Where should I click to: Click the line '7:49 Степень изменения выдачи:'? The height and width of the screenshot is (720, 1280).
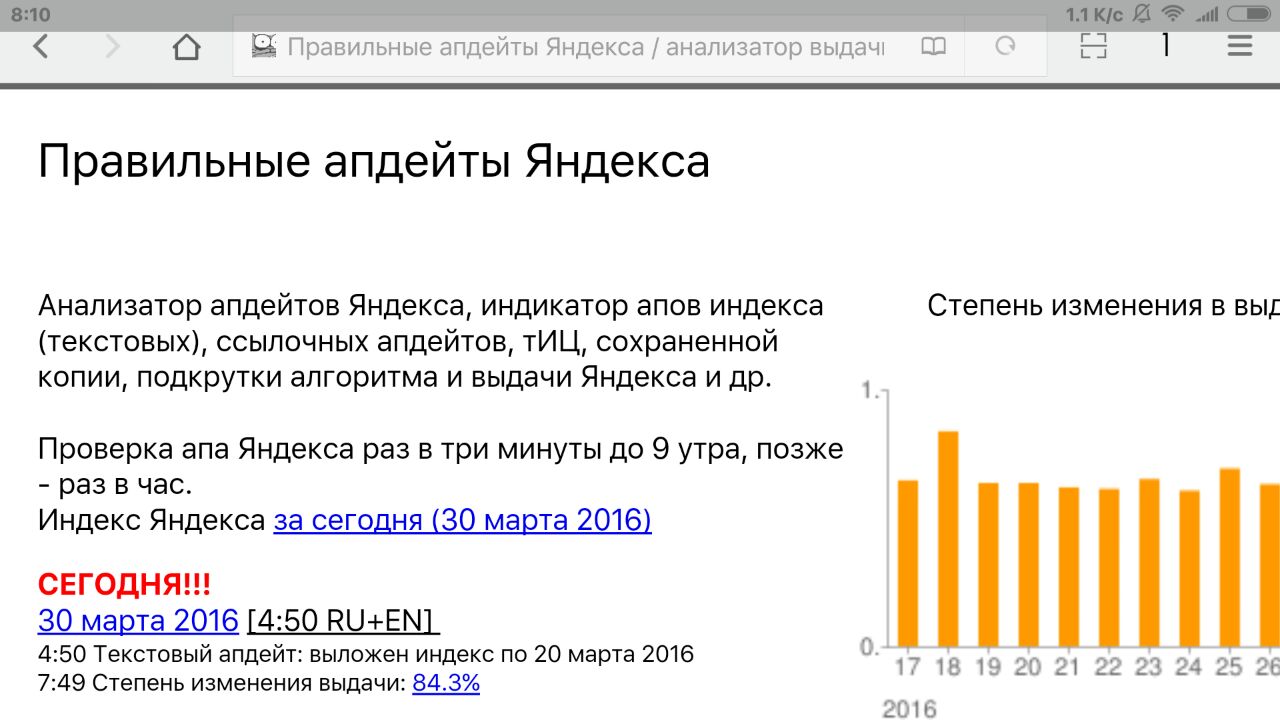pyautogui.click(x=222, y=683)
